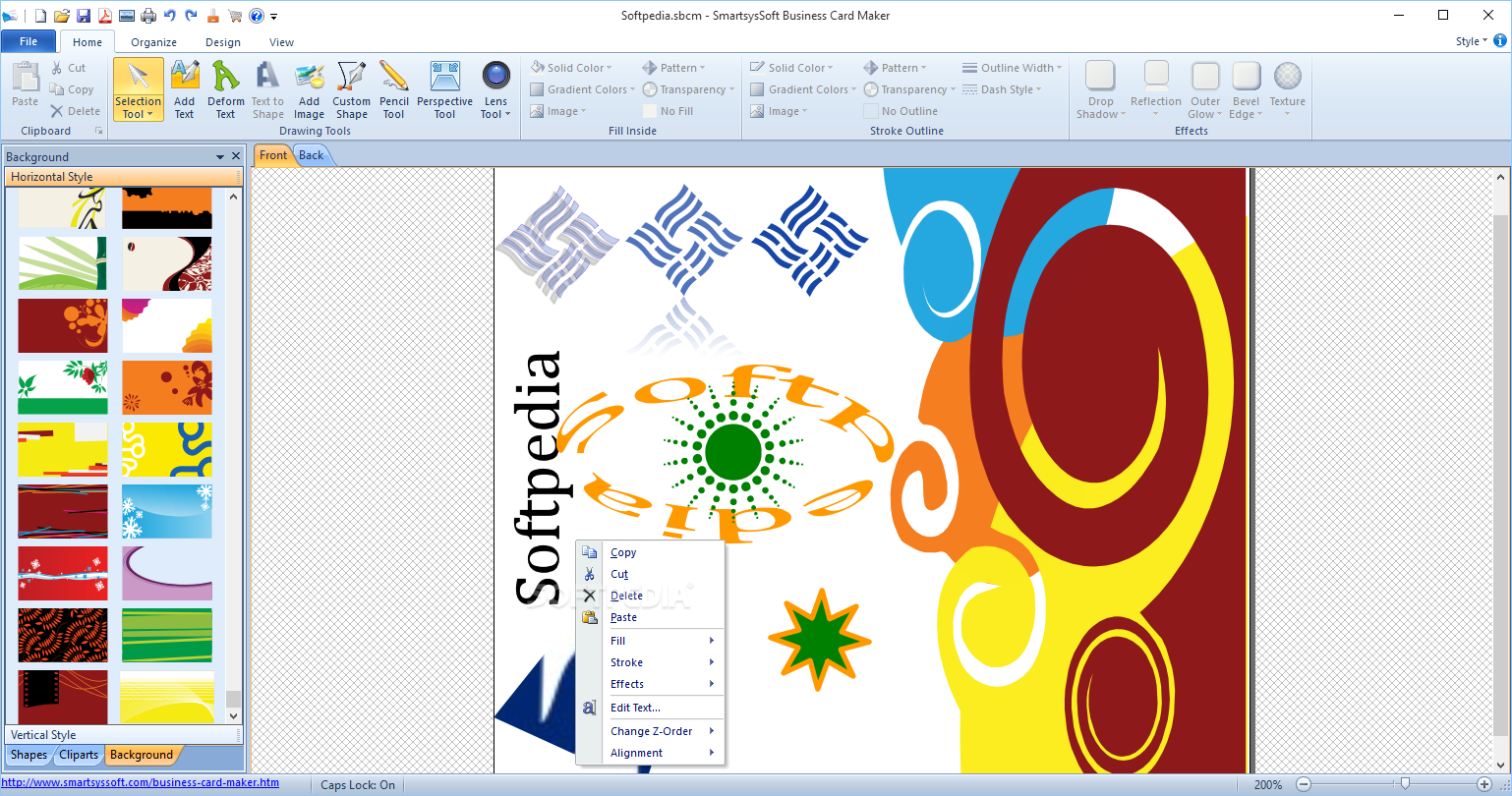Click No Fill in Fill Inside group

click(669, 111)
